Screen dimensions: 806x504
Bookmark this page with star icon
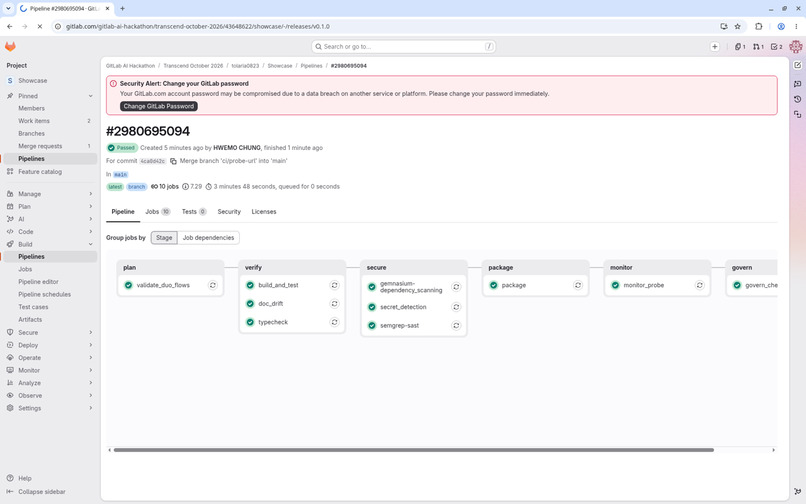coord(738,26)
